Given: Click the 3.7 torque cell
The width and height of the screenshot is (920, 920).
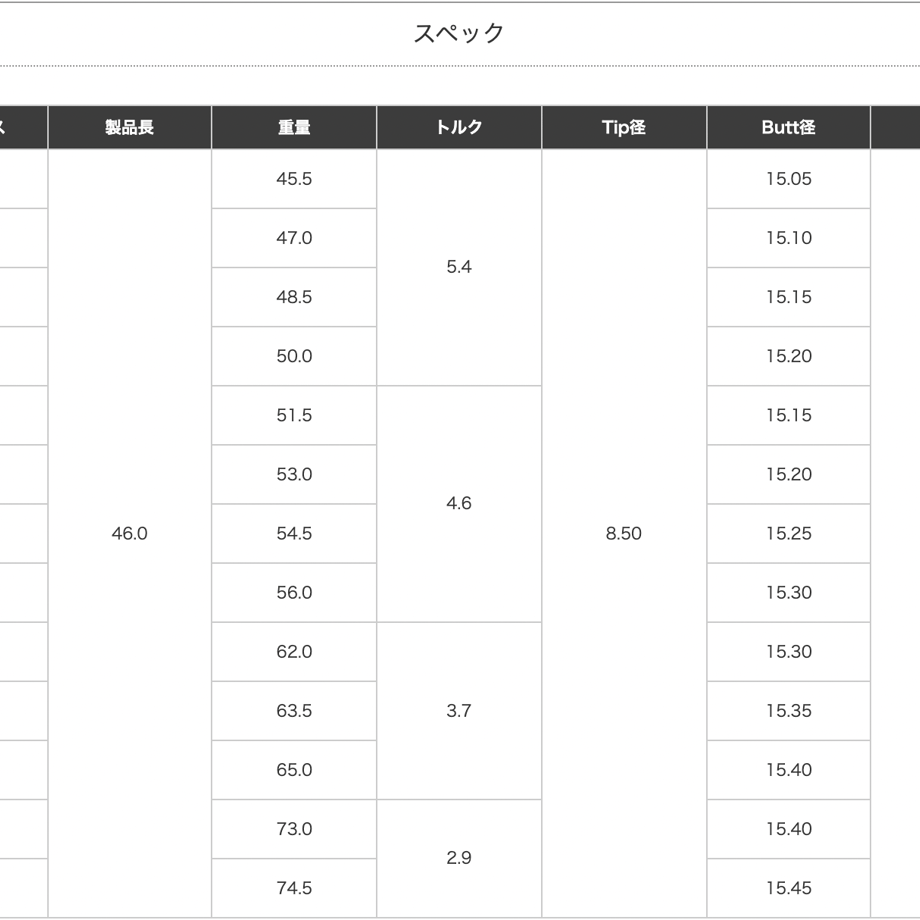Looking at the screenshot, I should click(459, 711).
